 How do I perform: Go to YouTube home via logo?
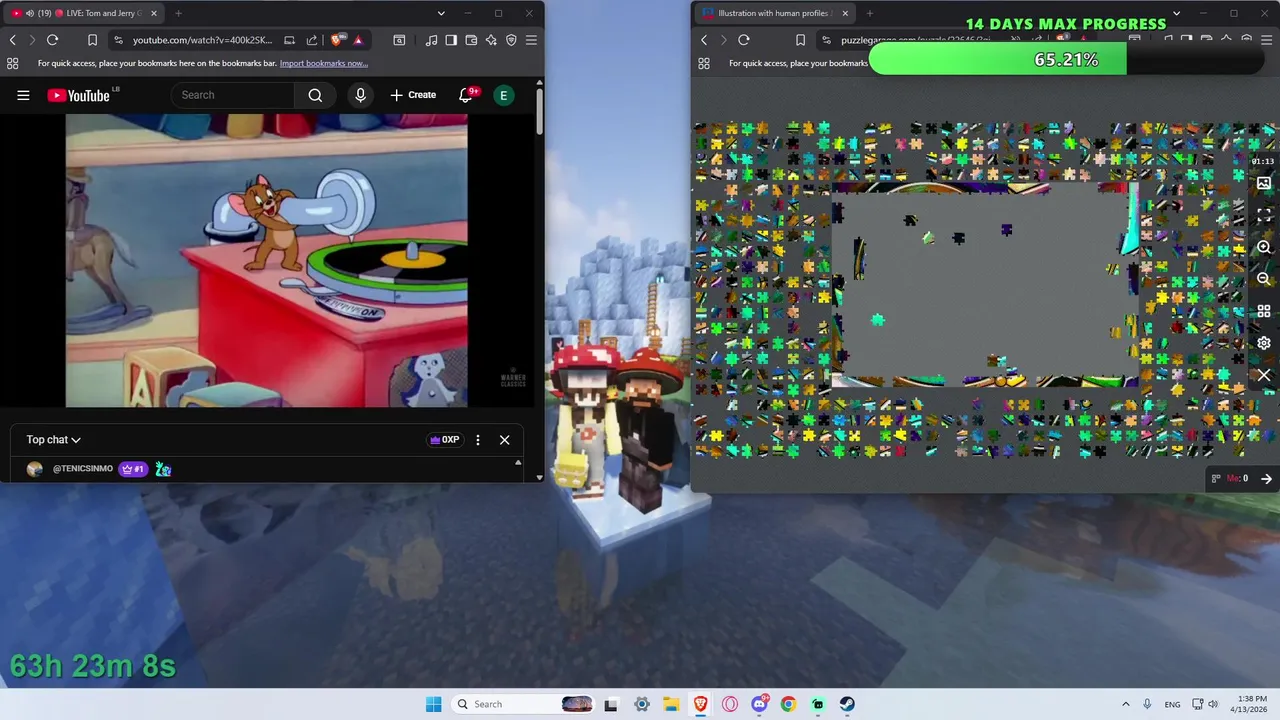(79, 95)
